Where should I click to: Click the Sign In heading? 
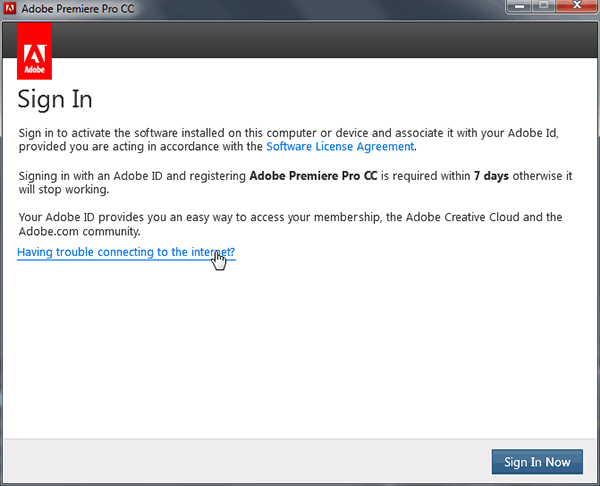55,100
